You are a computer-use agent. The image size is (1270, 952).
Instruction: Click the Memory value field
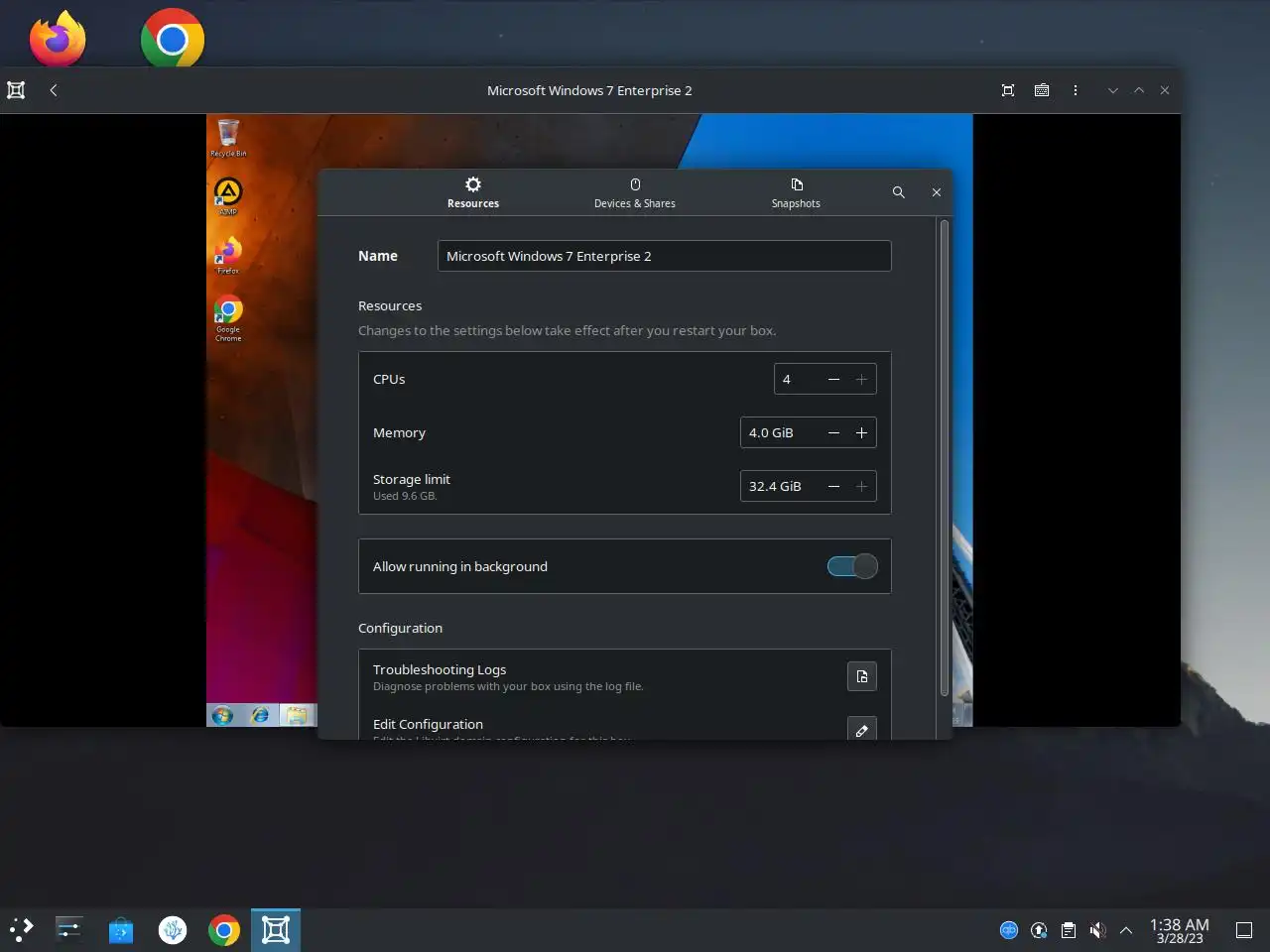780,432
